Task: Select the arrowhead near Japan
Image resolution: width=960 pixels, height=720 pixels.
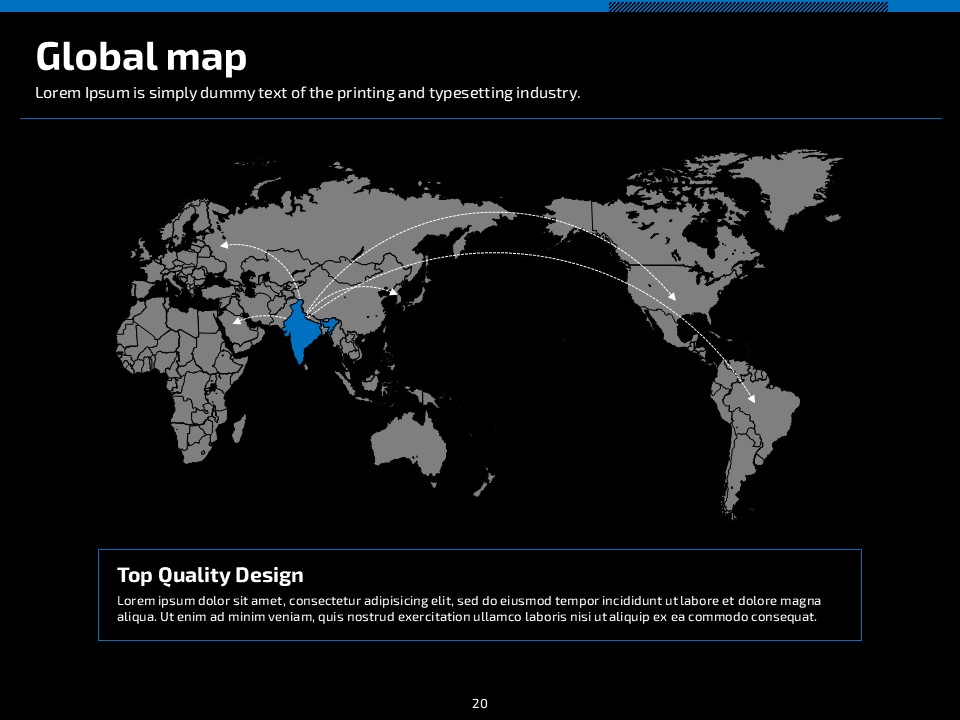Action: 393,293
